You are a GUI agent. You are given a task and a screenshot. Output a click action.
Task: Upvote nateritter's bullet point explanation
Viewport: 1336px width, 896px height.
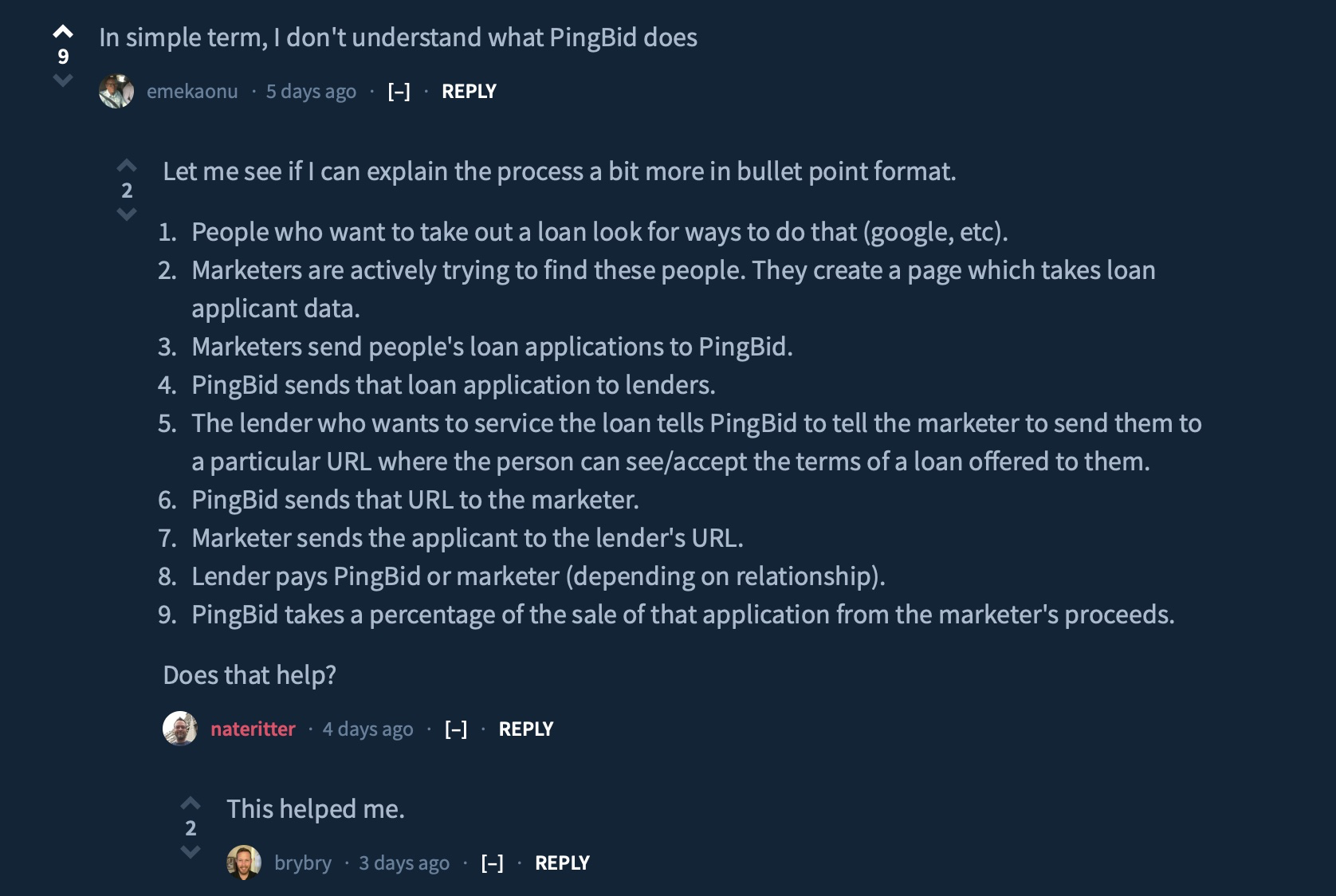(x=127, y=166)
